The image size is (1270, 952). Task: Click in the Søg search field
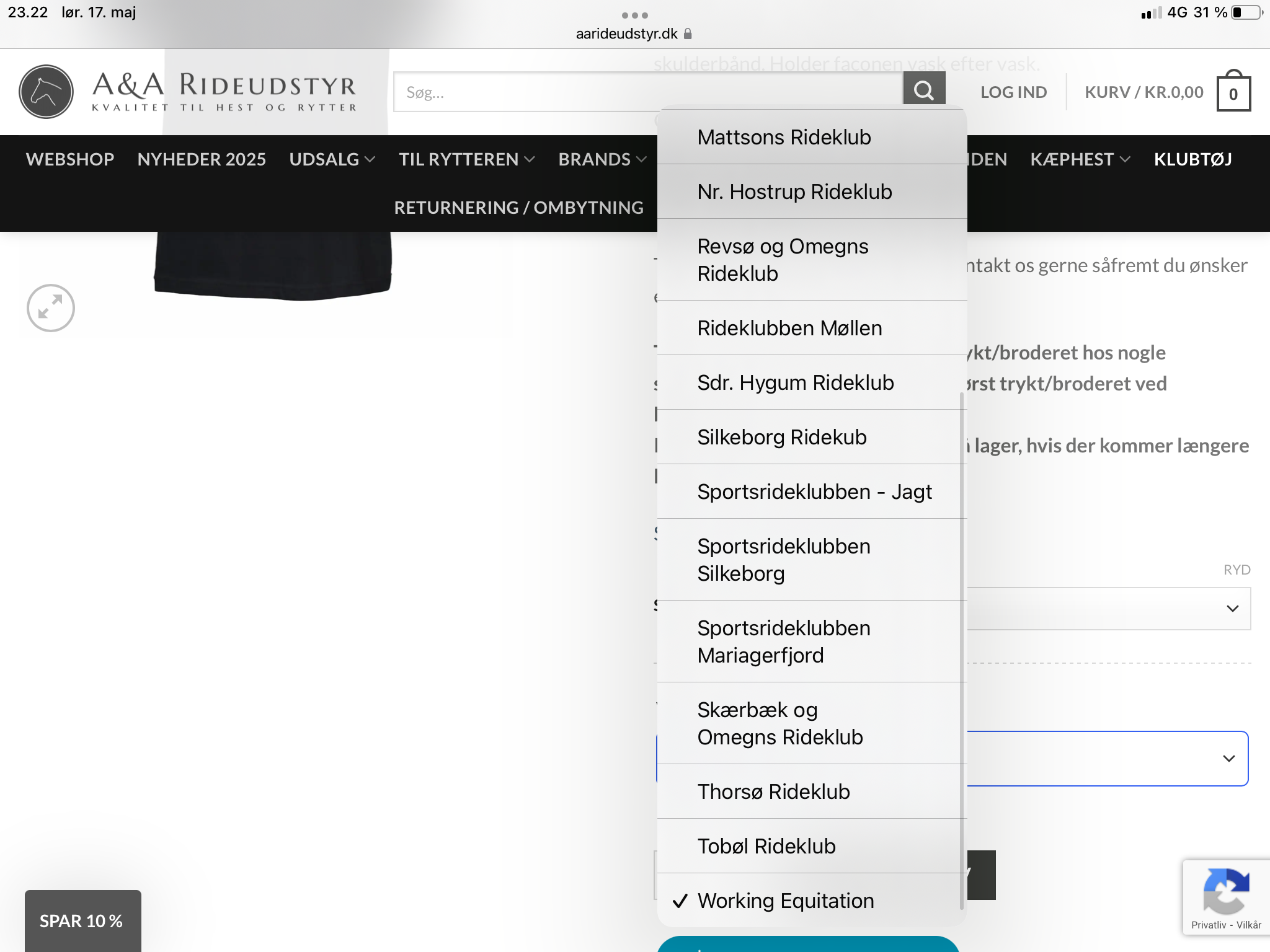point(648,92)
